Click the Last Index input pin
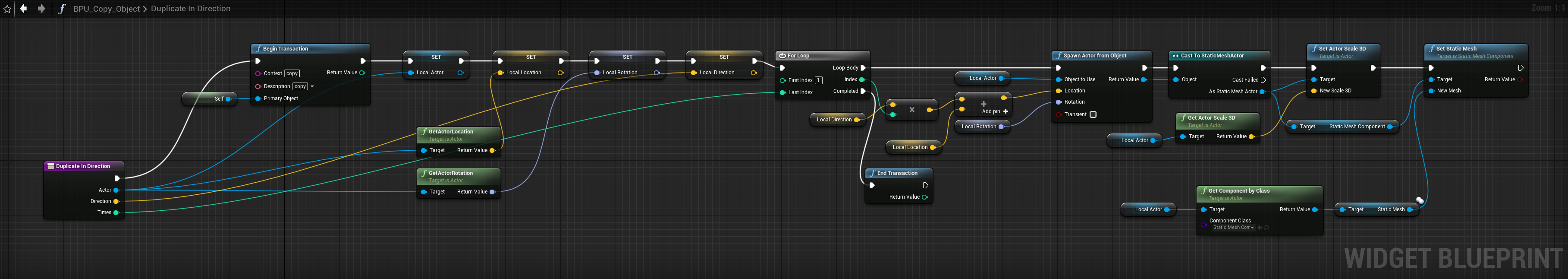The width and height of the screenshot is (1568, 279). tap(782, 92)
